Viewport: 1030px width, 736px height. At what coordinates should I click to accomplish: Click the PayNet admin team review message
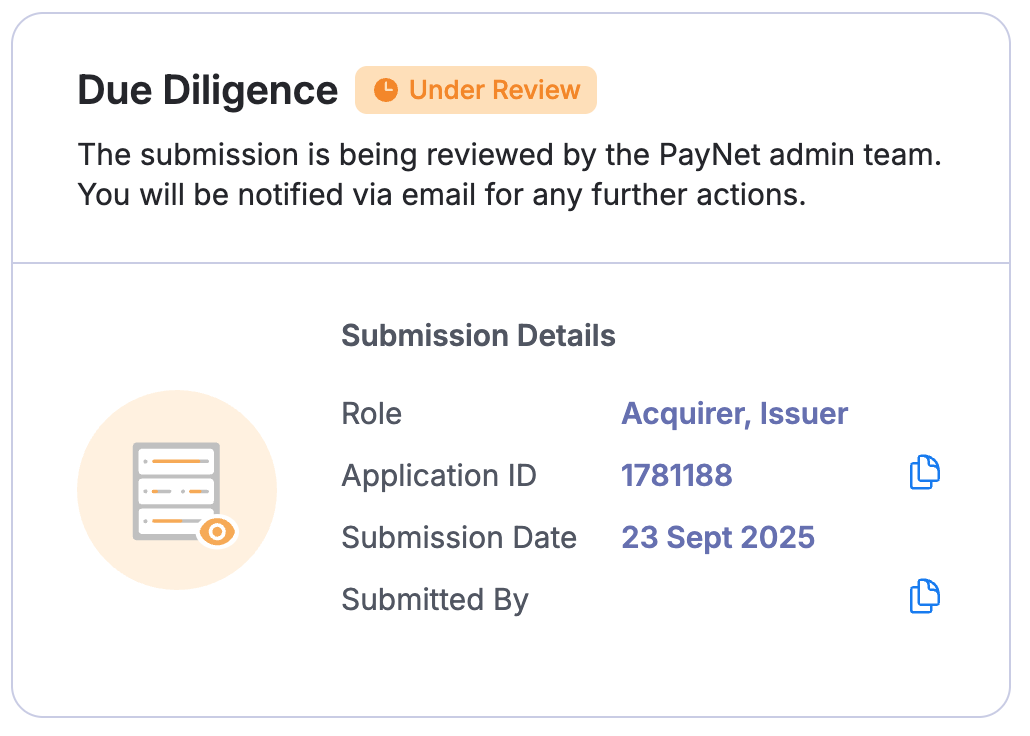(510, 156)
